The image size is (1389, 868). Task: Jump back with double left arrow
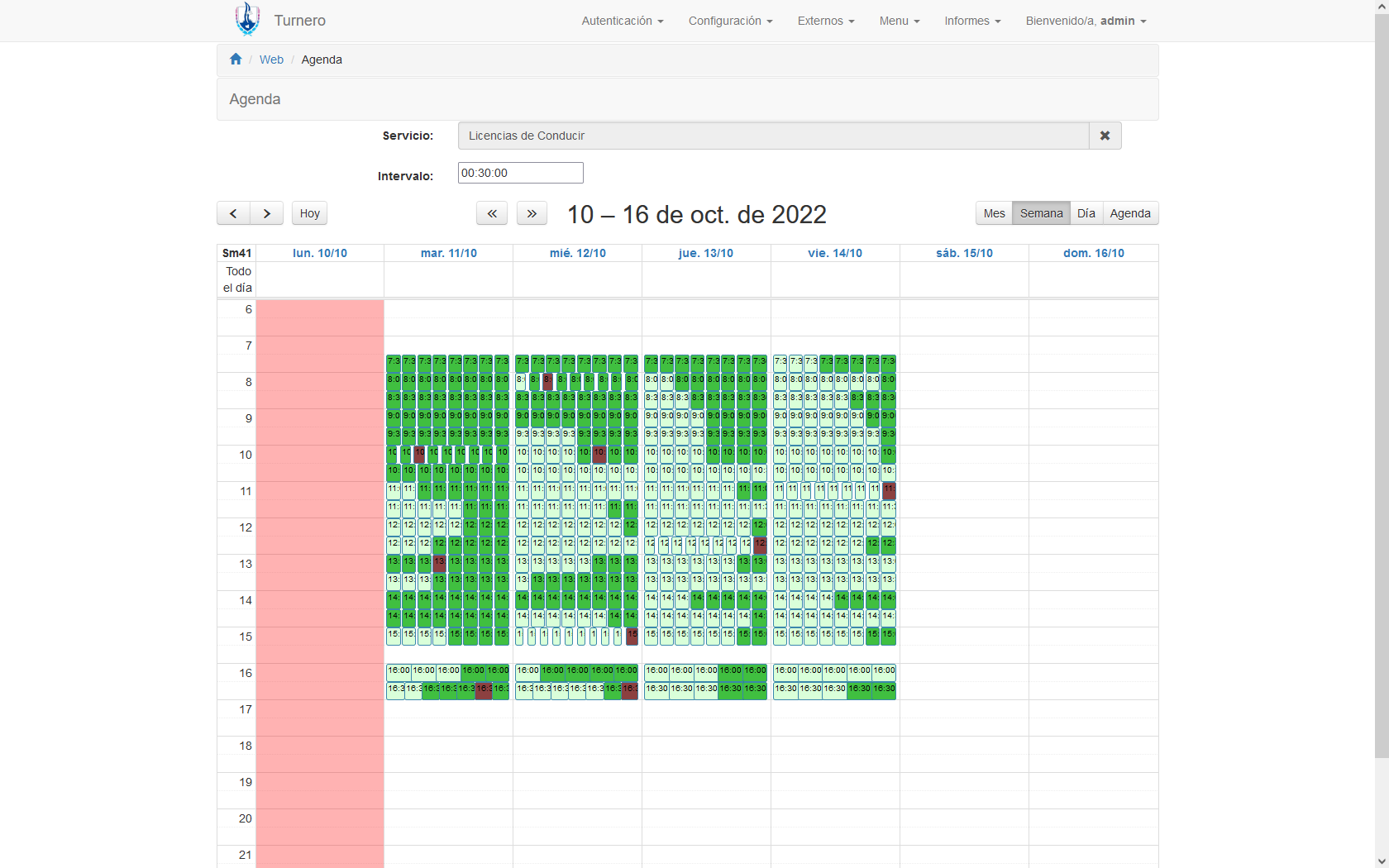tap(492, 213)
